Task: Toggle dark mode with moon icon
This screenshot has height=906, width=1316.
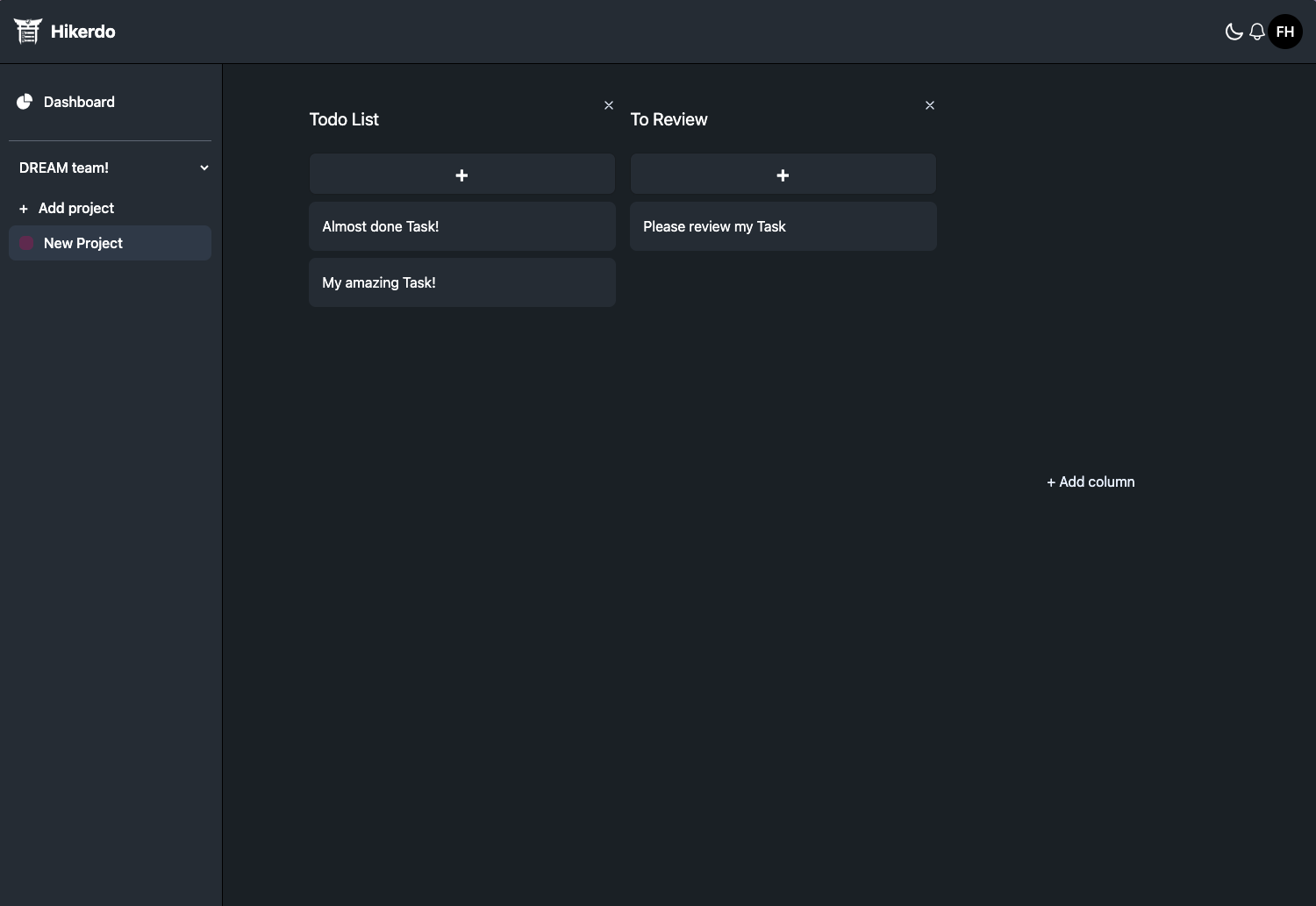Action: (x=1234, y=32)
